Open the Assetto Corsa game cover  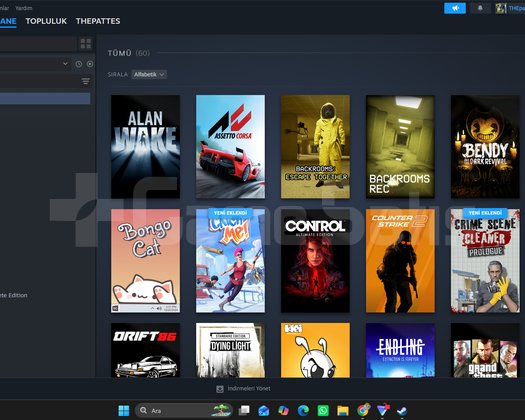(x=230, y=147)
